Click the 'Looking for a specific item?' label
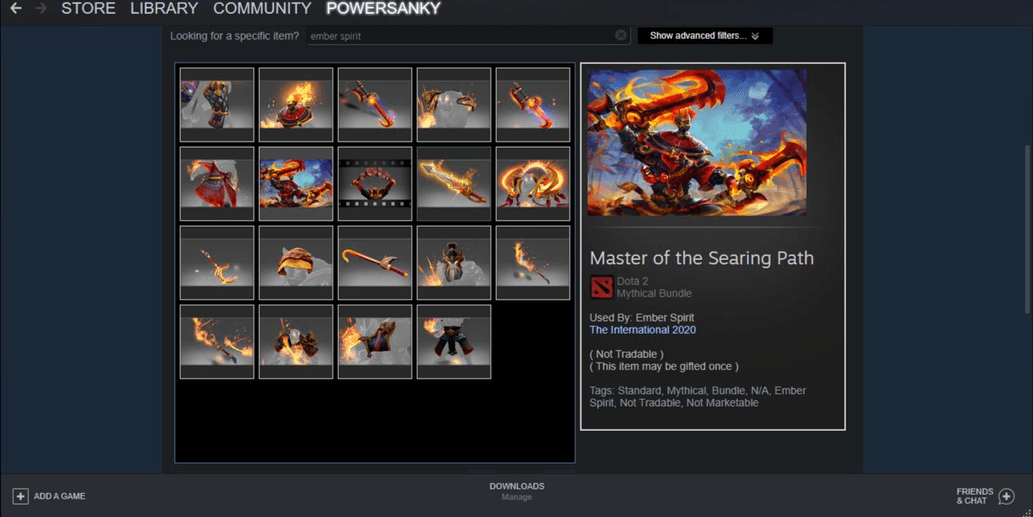 235,36
